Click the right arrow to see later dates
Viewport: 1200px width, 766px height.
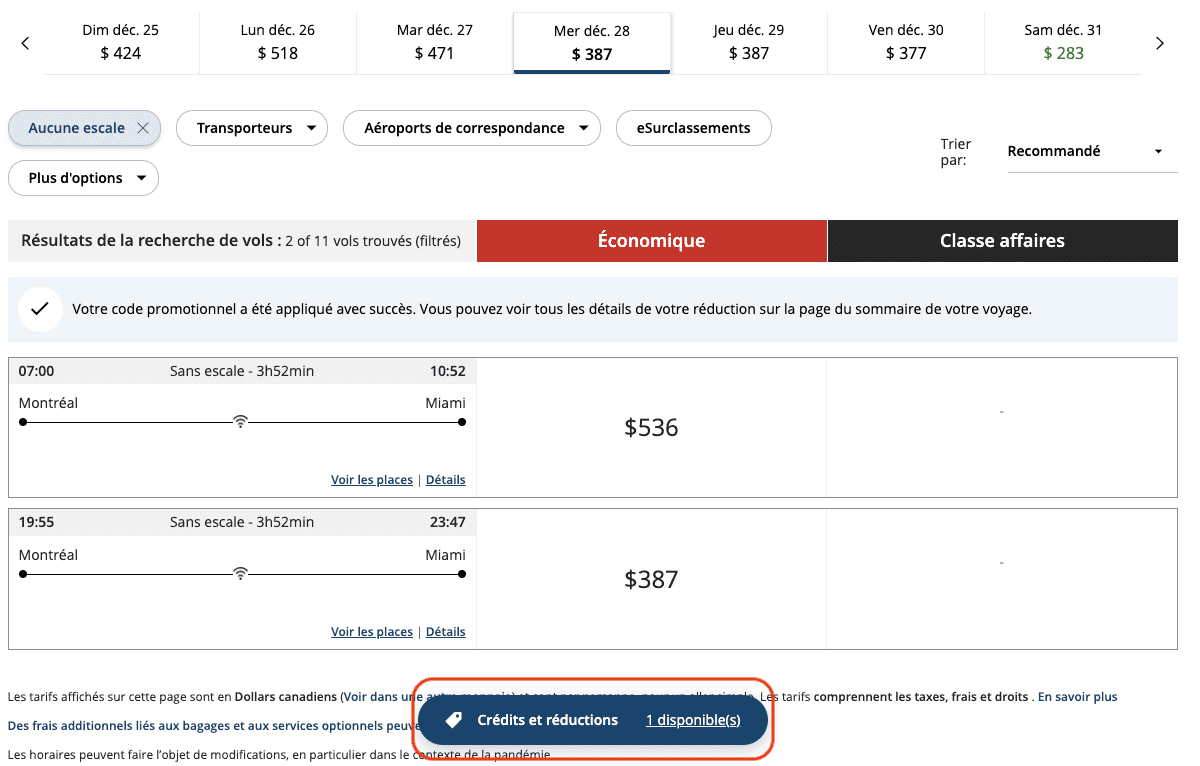(1160, 43)
